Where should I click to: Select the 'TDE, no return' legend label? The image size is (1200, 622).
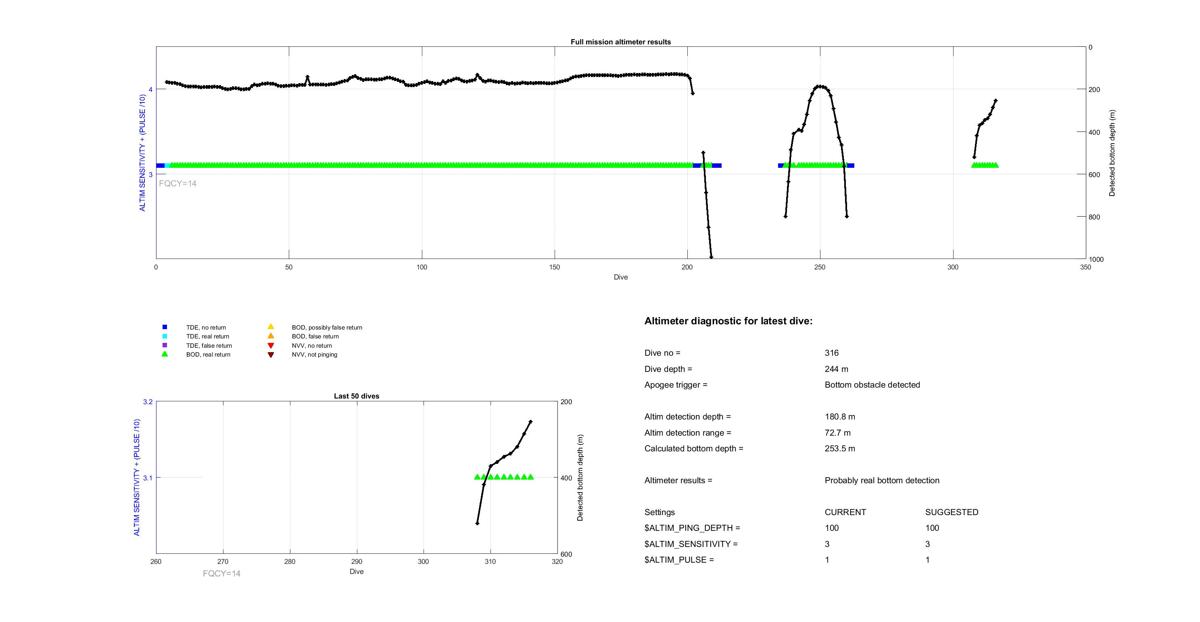point(207,327)
